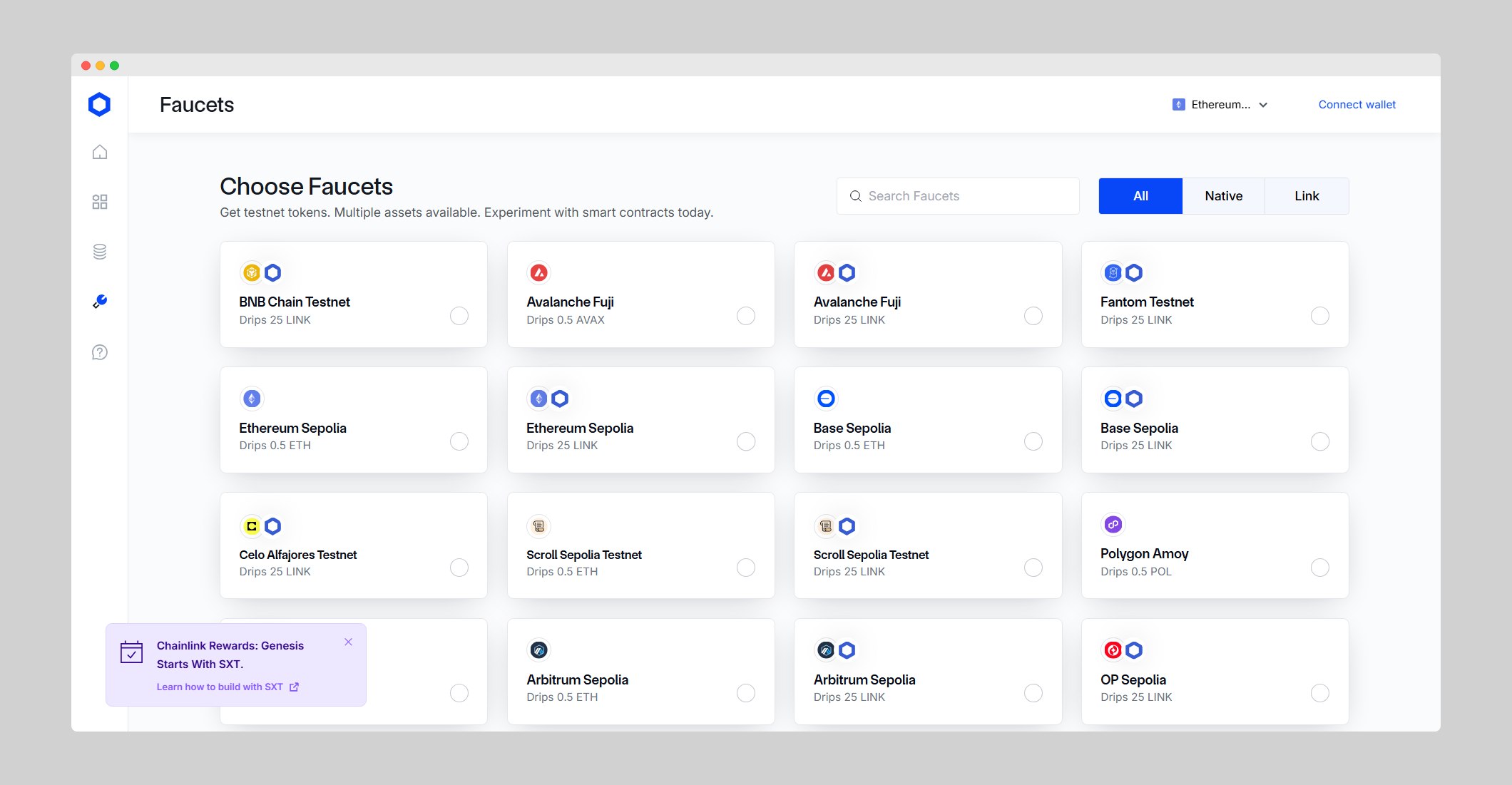The width and height of the screenshot is (1512, 785).
Task: Click Scroll icon on Scroll Sepolia 0.5 ETH card
Action: [539, 526]
